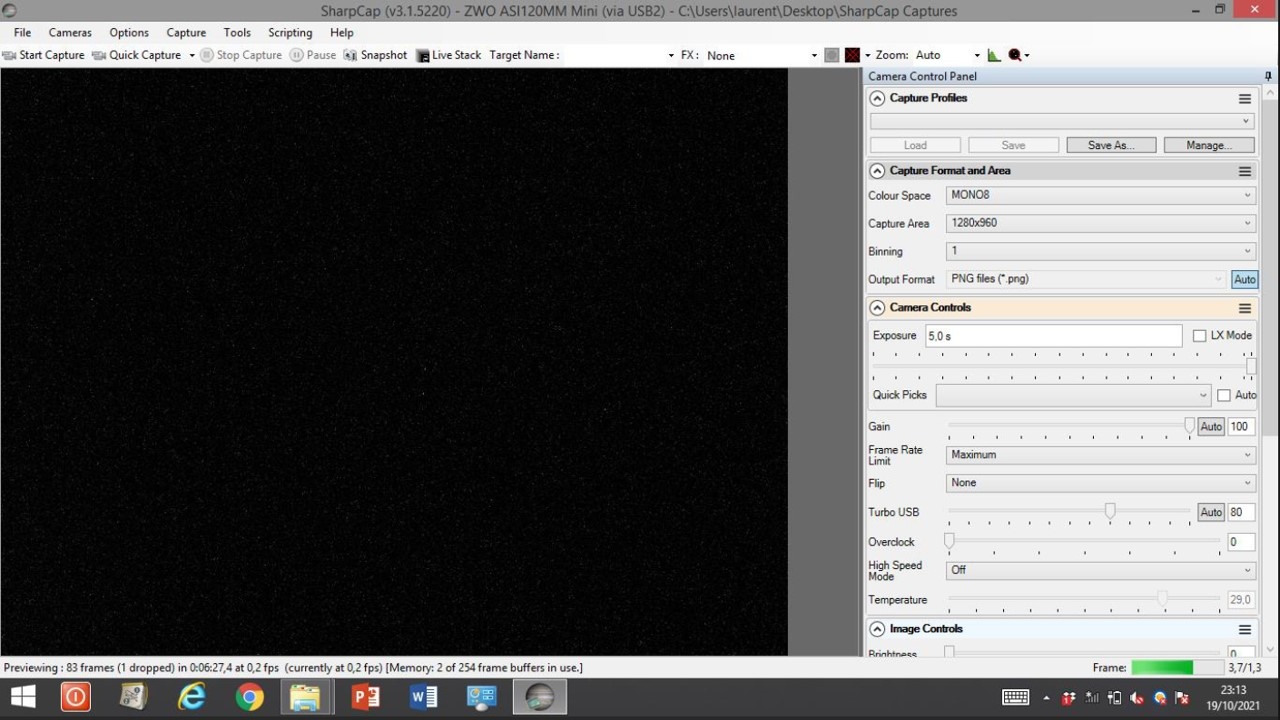The height and width of the screenshot is (720, 1280).
Task: Toggle Auto for Gain
Action: coord(1211,427)
